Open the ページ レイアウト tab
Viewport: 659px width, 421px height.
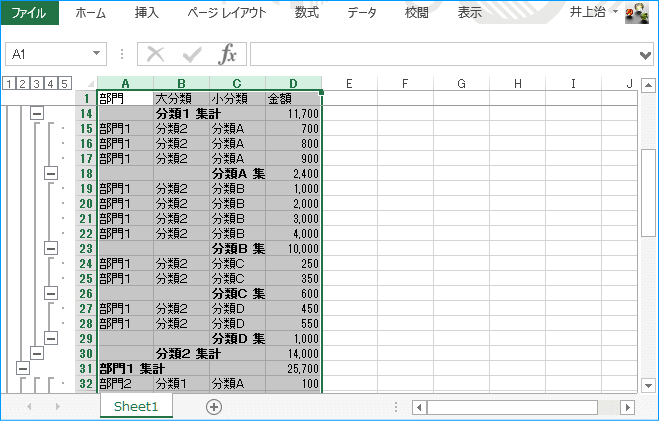(x=227, y=13)
